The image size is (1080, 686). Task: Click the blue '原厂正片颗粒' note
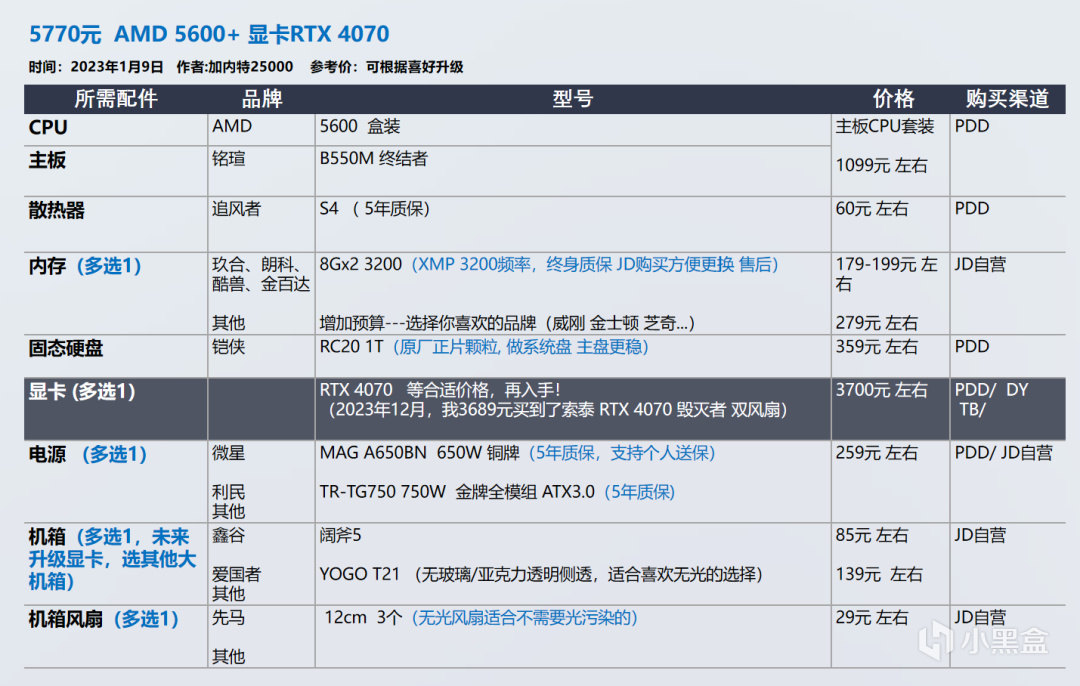pyautogui.click(x=449, y=346)
